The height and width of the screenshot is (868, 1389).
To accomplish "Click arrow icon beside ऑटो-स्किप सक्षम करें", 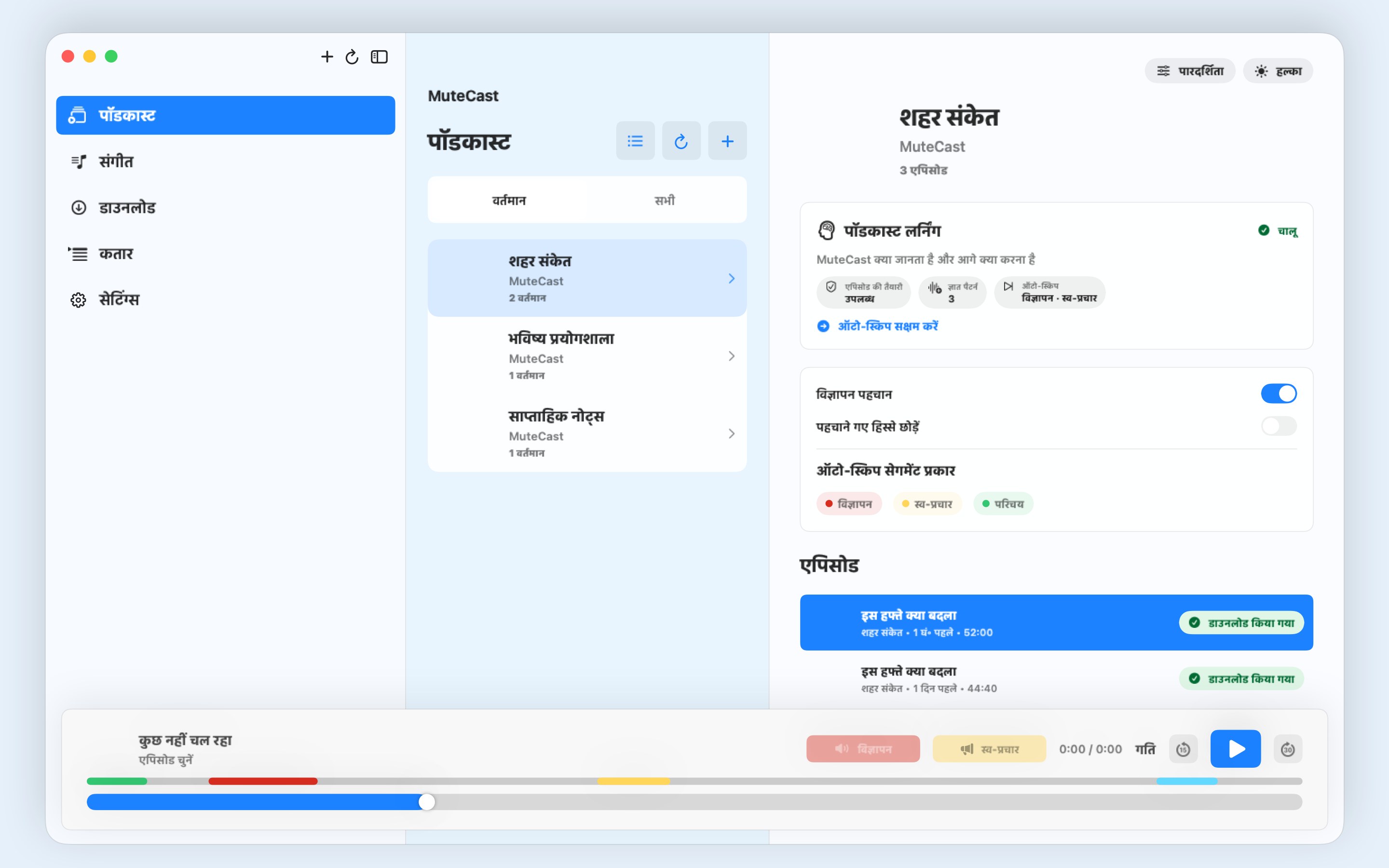I will pos(823,326).
